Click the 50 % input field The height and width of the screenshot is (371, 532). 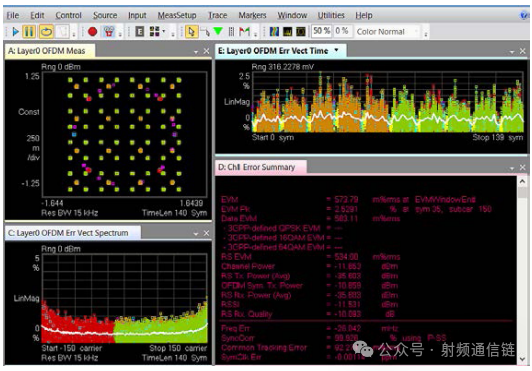pos(321,31)
